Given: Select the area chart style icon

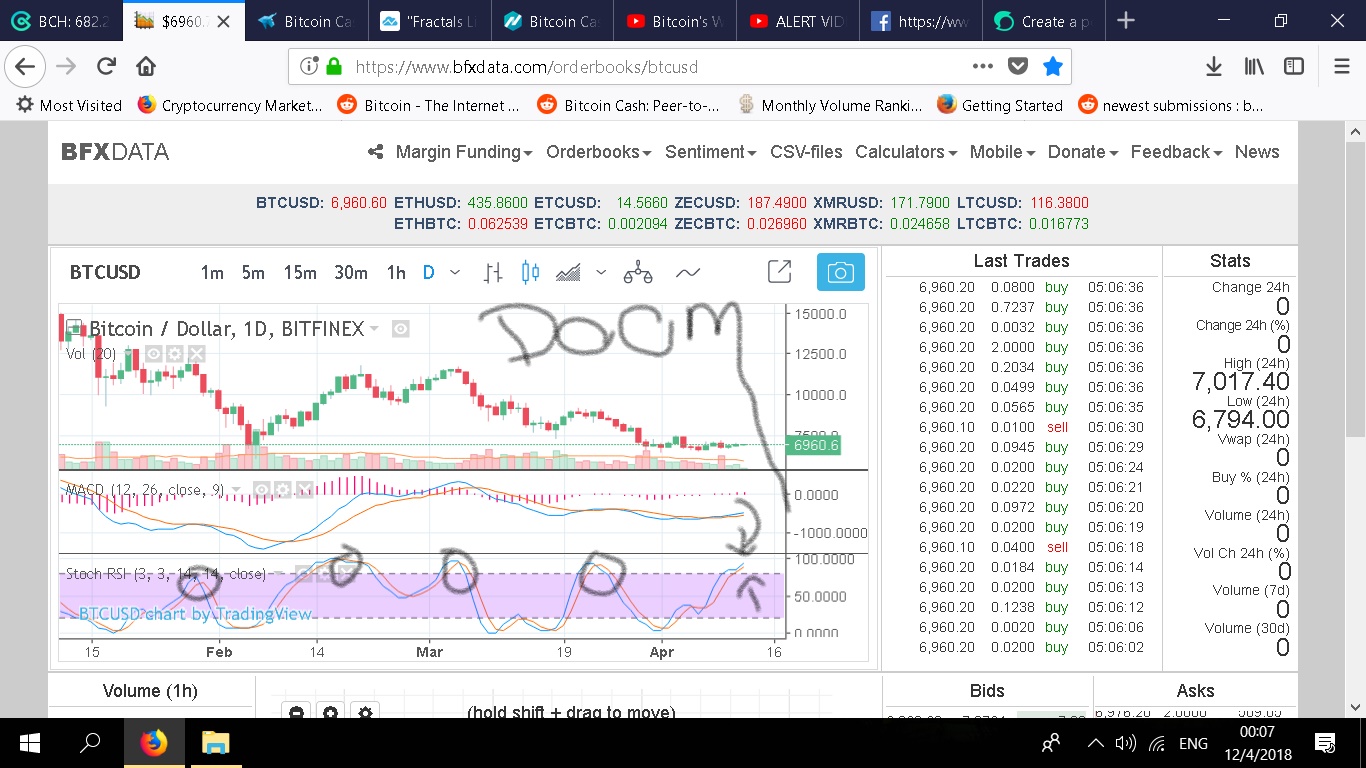Looking at the screenshot, I should (x=569, y=272).
